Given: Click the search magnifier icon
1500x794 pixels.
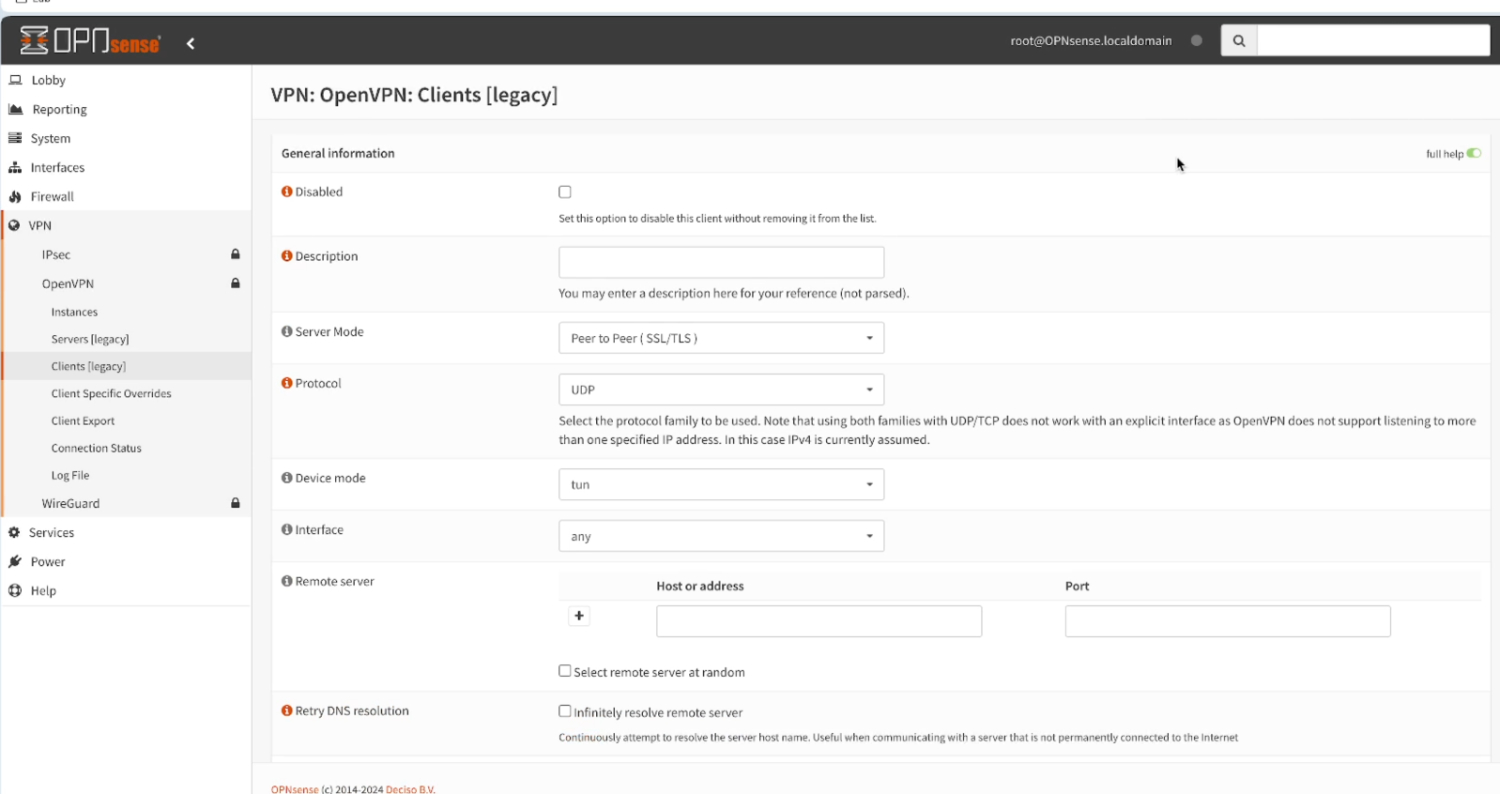Looking at the screenshot, I should 1239,41.
